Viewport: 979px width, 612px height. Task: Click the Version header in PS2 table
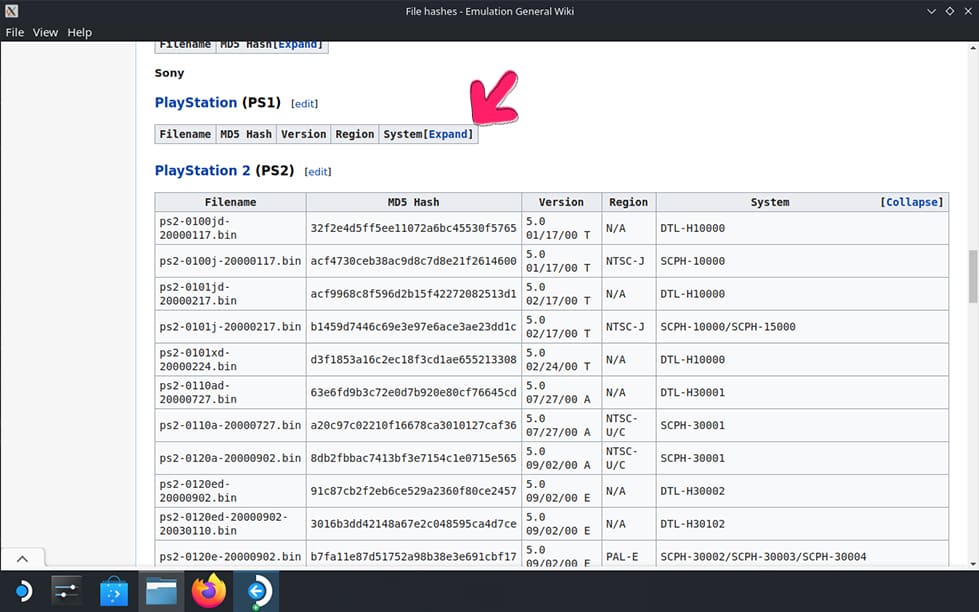coord(561,202)
